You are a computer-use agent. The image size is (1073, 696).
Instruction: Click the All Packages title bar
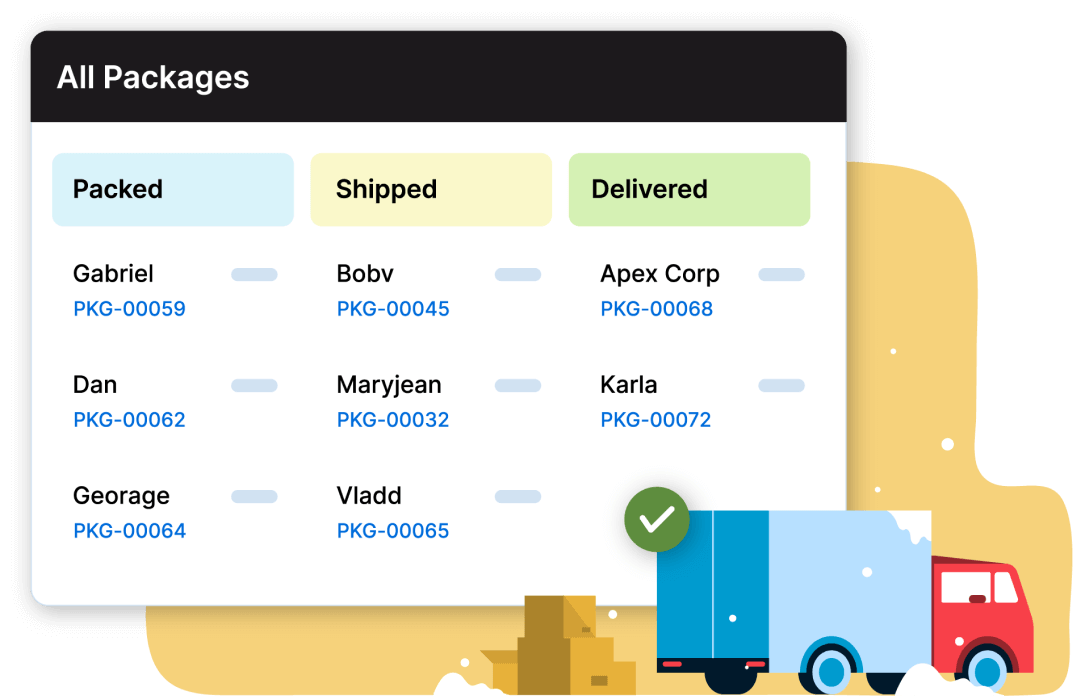[439, 77]
